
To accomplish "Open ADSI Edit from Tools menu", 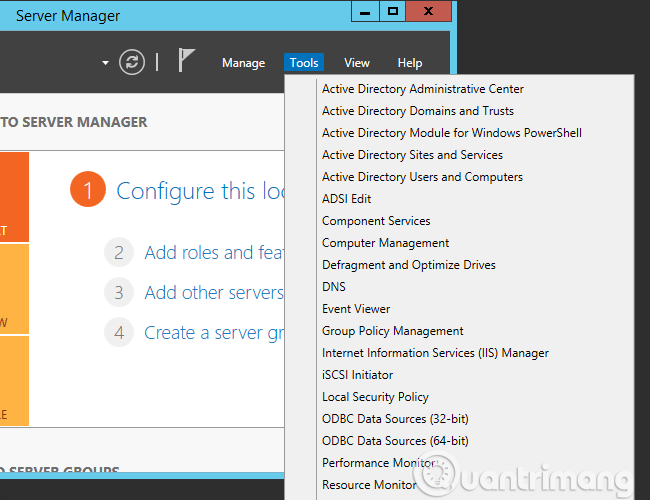I will click(x=347, y=199).
